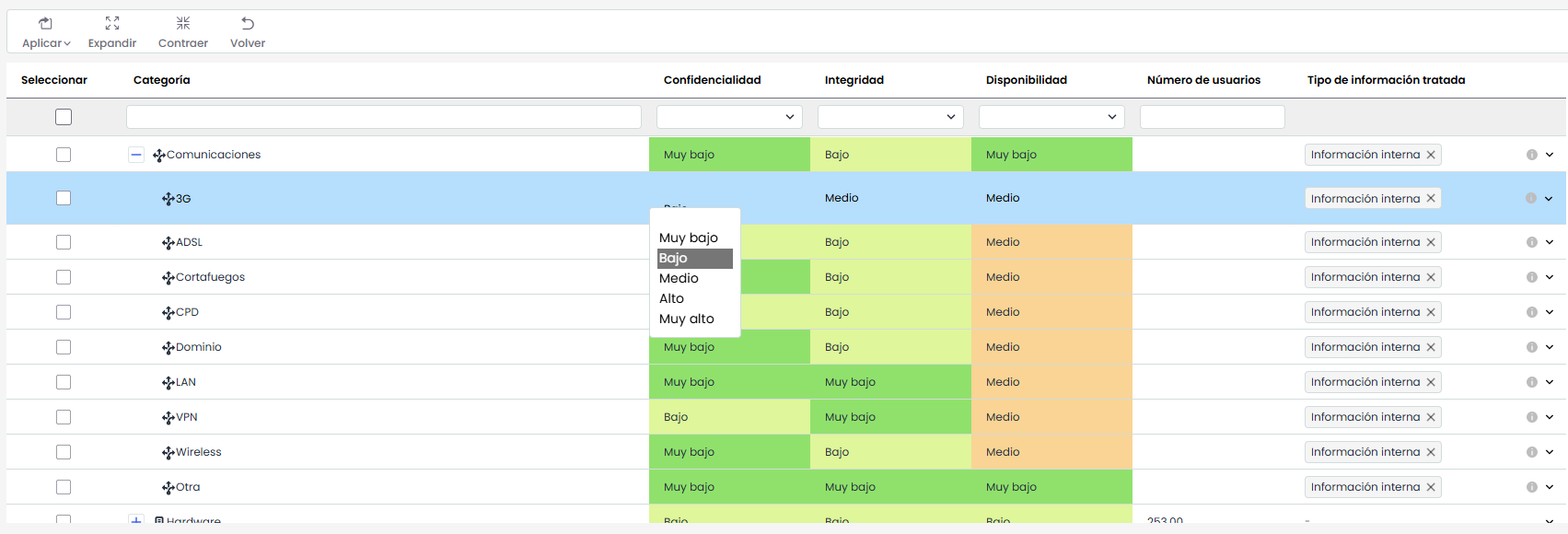The height and width of the screenshot is (534, 1568).
Task: Choose Medio from the open dropdown list
Action: point(679,278)
